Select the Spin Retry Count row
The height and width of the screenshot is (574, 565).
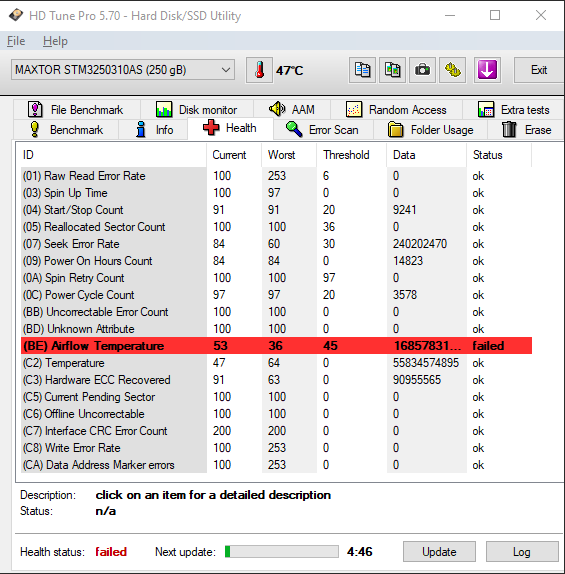coord(276,278)
